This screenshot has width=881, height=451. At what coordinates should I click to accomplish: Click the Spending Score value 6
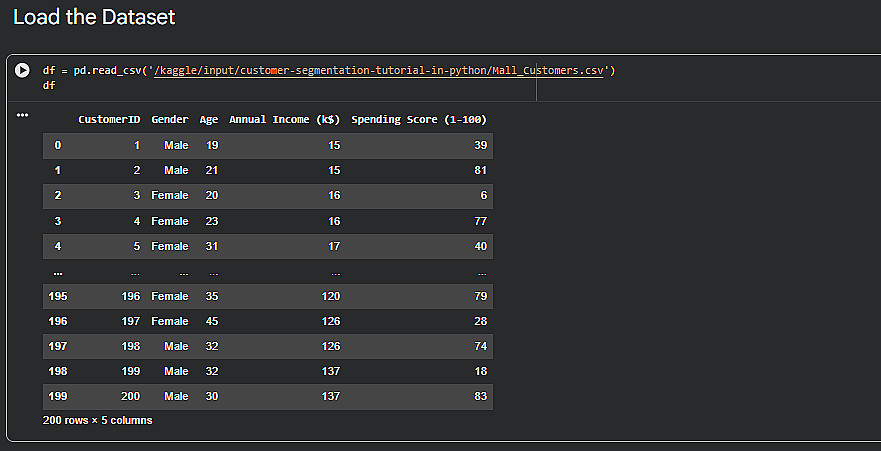pos(483,195)
